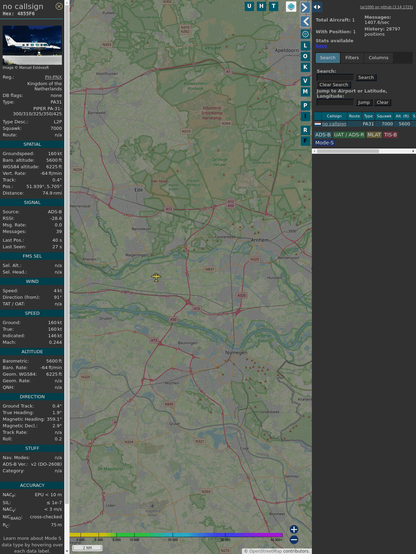
Task: Zoom in with the plus button
Action: pyautogui.click(x=294, y=529)
